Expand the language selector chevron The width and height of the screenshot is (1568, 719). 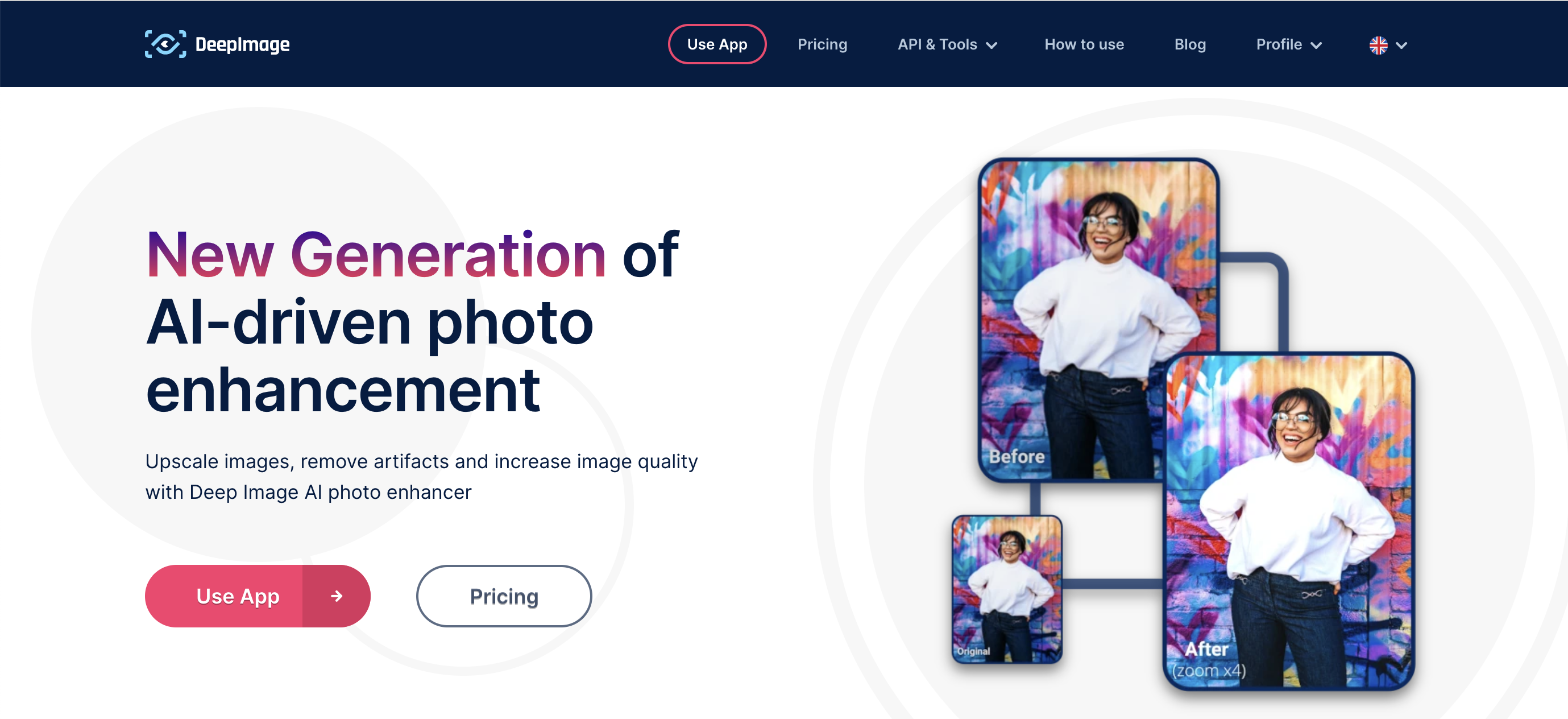pos(1401,46)
